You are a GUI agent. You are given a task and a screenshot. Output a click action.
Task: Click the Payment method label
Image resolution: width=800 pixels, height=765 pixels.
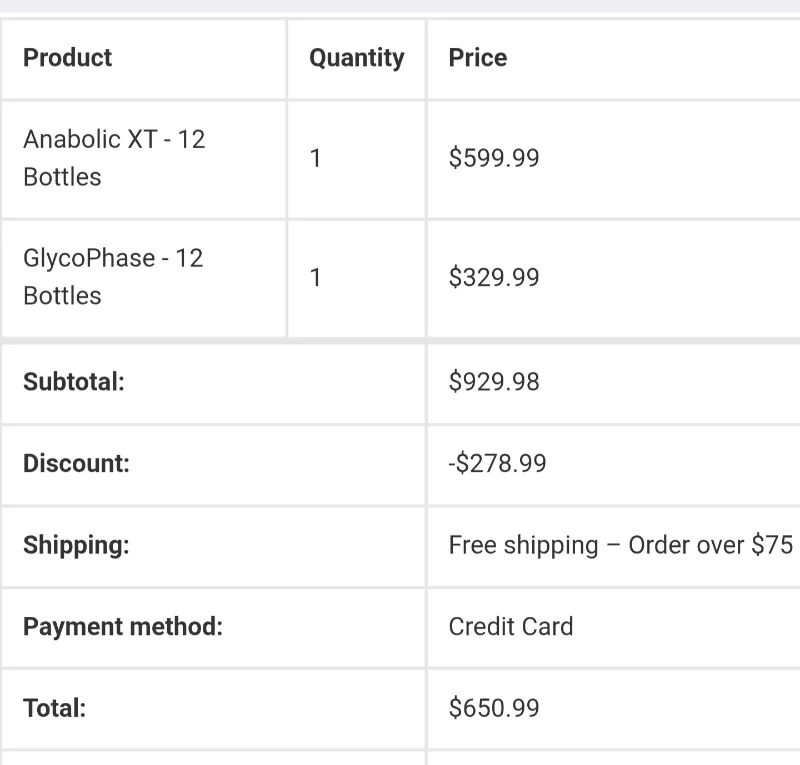click(x=123, y=627)
